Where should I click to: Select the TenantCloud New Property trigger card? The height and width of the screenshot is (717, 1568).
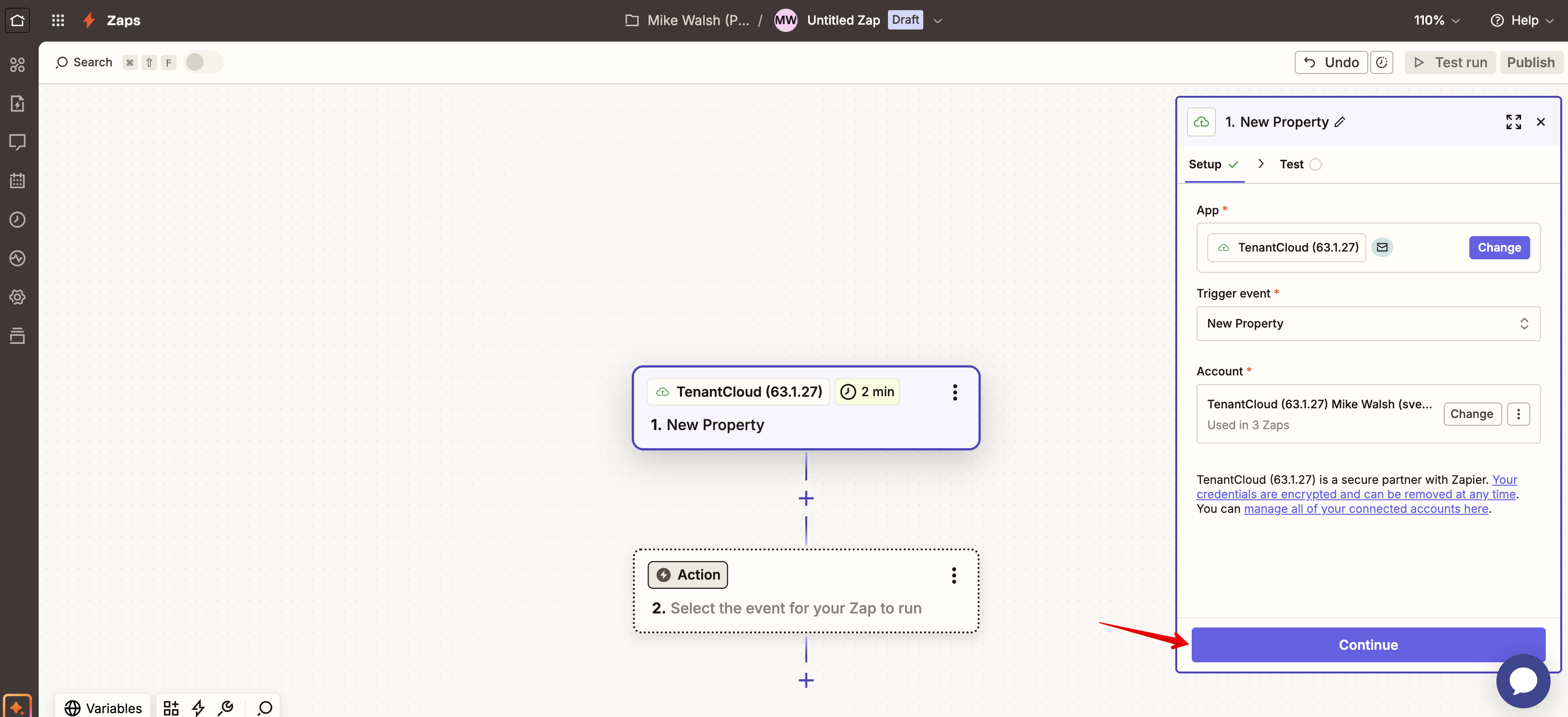(x=806, y=408)
